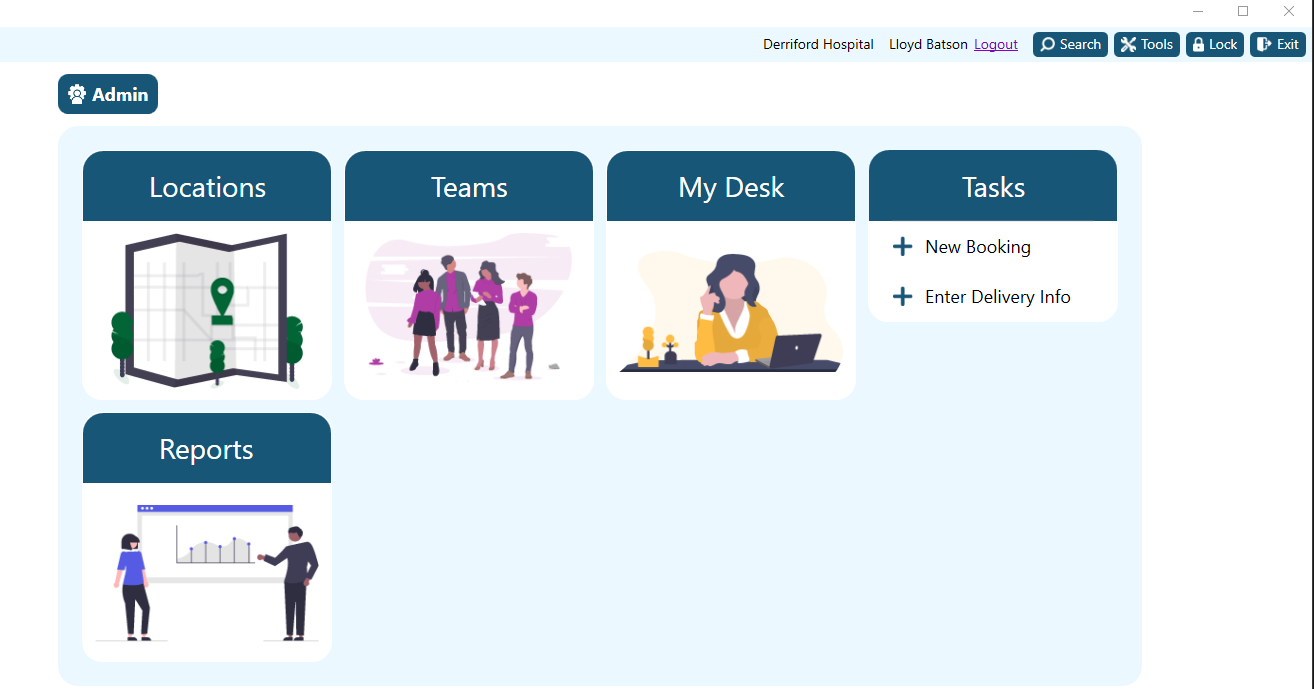The height and width of the screenshot is (689, 1314).
Task: Minimize the application window
Action: click(1198, 11)
